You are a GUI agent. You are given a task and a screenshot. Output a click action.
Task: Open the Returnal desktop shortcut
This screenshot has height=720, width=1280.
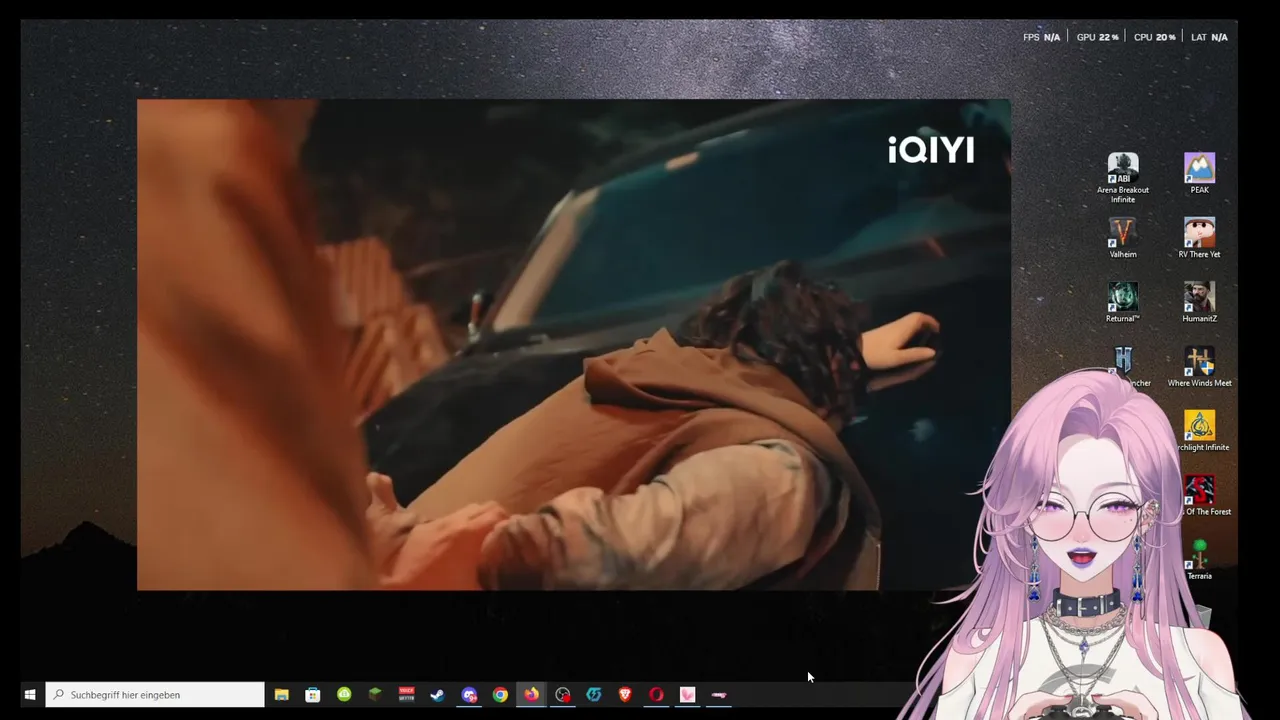click(1123, 302)
